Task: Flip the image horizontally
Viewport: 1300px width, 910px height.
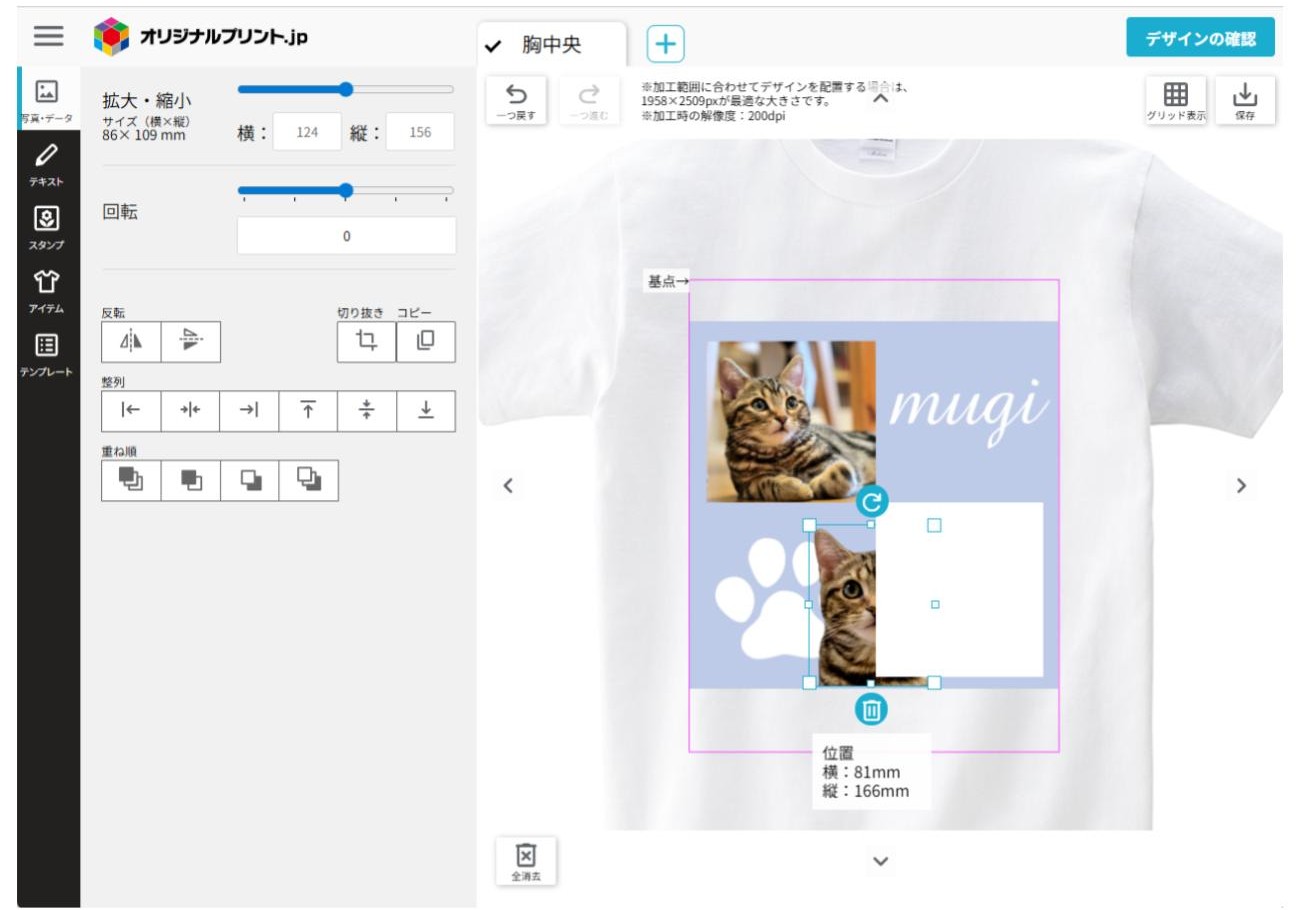Action: [131, 342]
